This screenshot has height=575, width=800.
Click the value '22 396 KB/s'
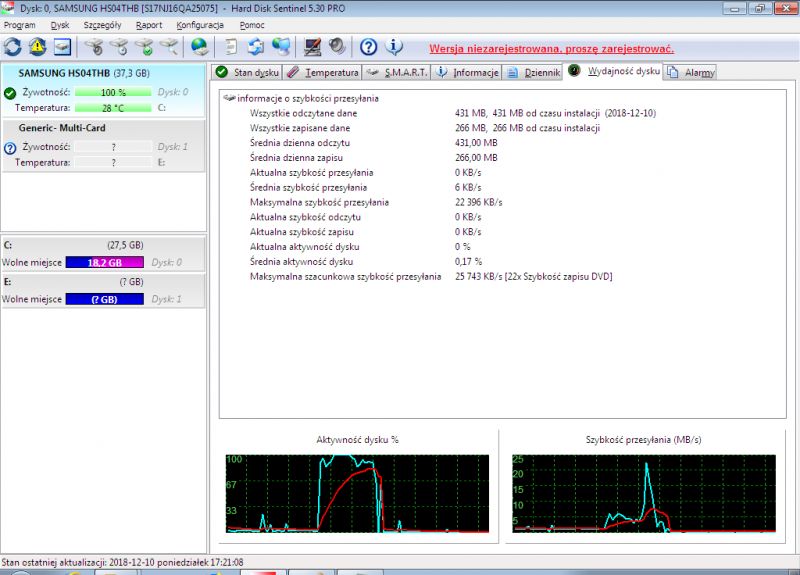(x=479, y=202)
